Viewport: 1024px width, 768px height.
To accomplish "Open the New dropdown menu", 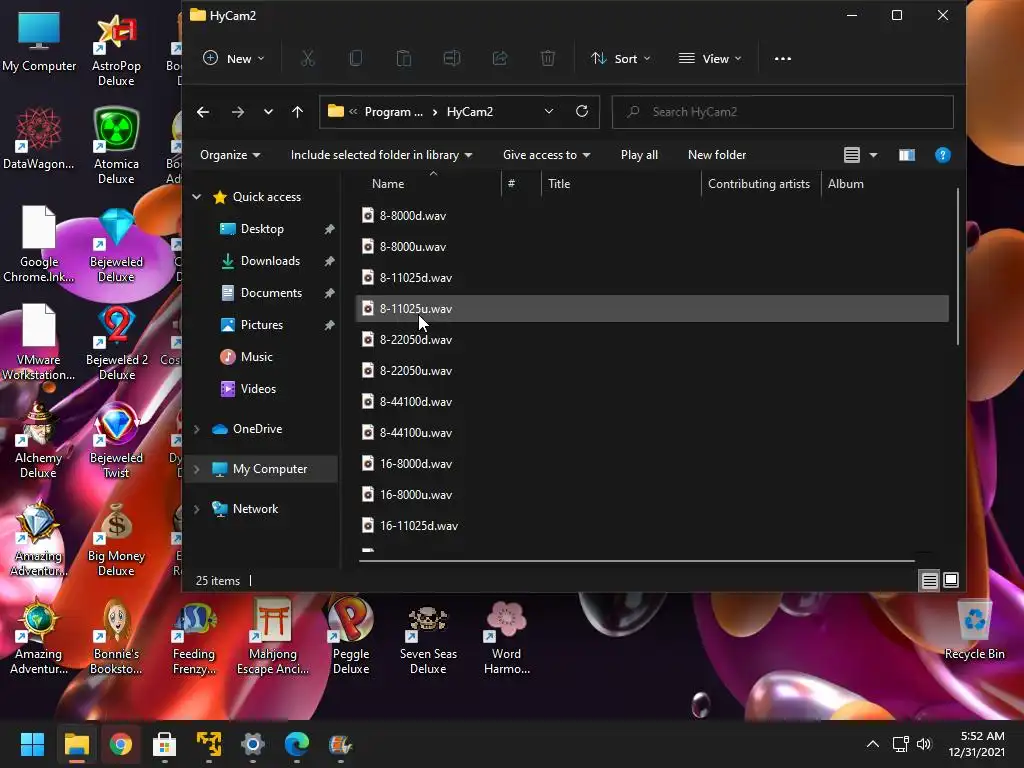I will click(234, 59).
